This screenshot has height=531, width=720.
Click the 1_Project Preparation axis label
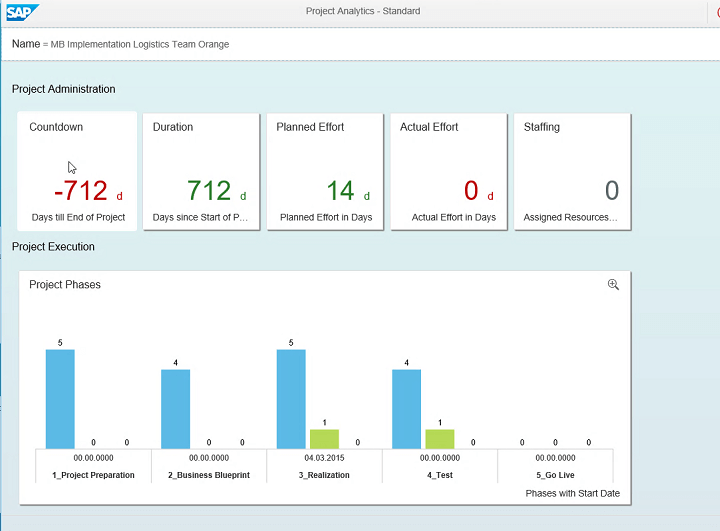click(93, 475)
